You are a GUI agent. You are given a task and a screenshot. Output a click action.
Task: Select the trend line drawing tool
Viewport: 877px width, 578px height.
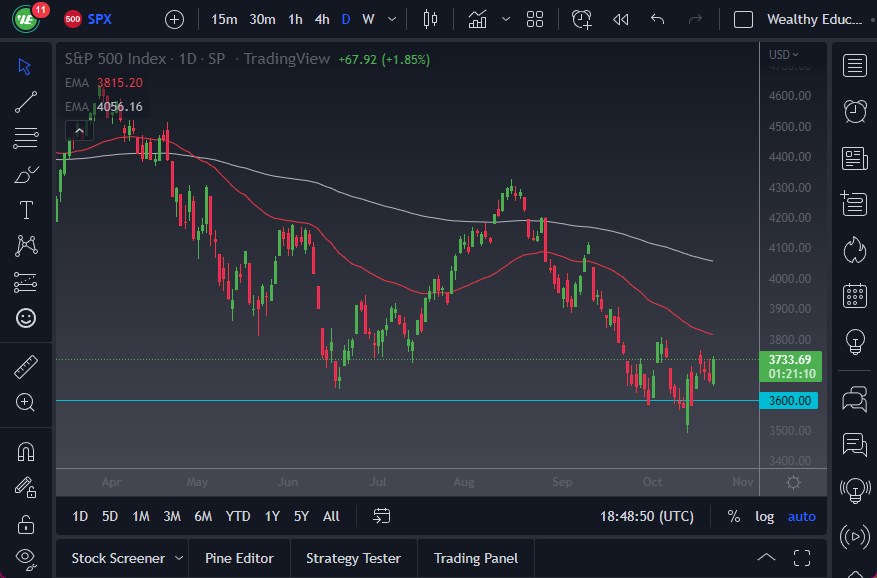25,102
